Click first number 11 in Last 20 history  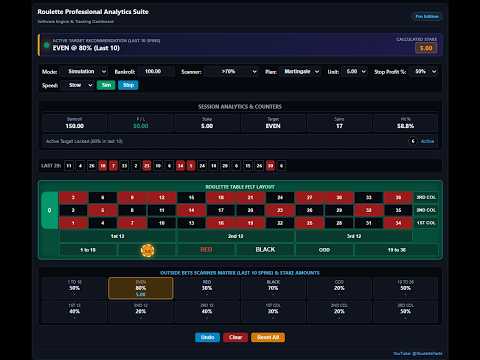69,166
